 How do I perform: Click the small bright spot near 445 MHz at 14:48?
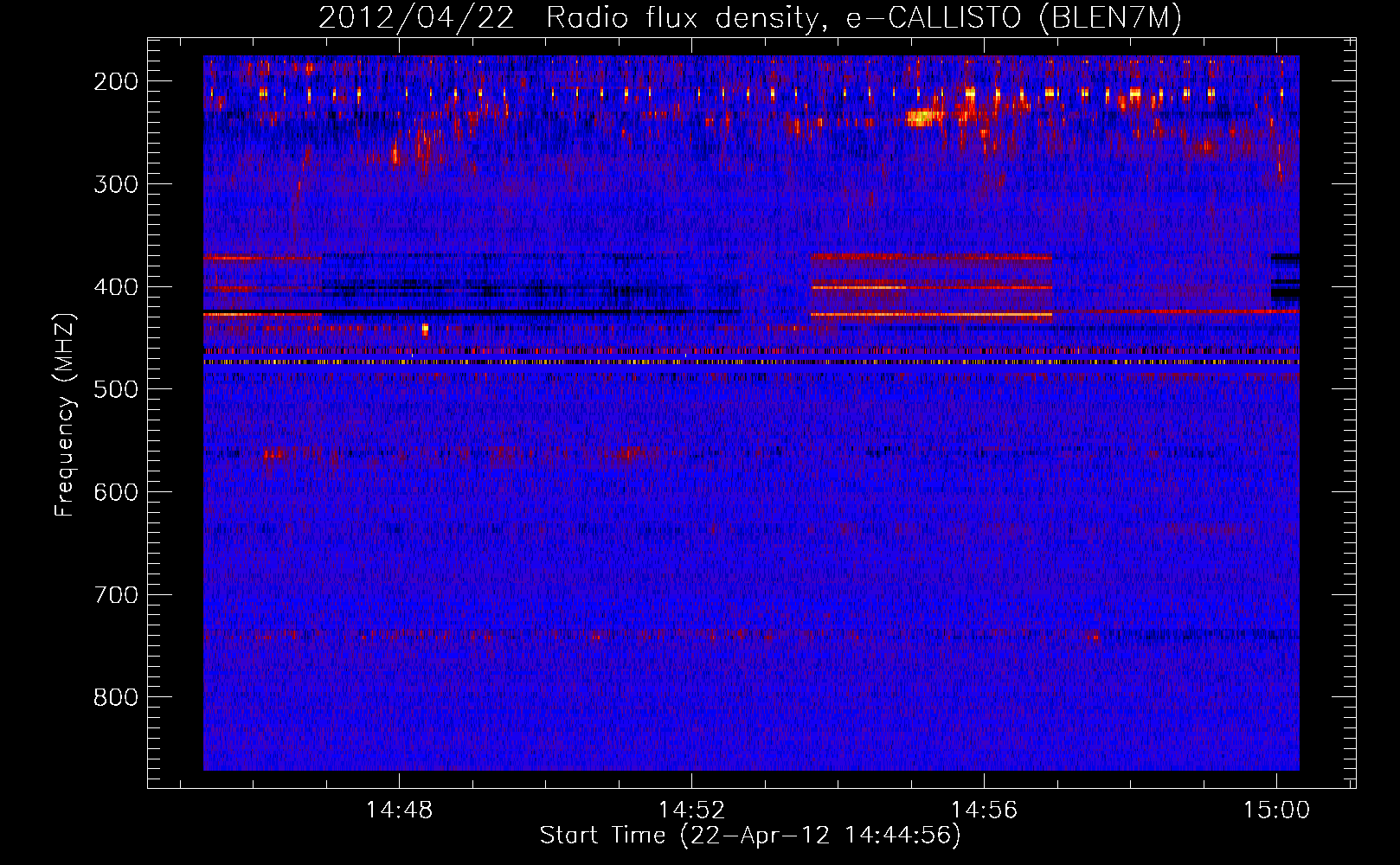point(425,330)
